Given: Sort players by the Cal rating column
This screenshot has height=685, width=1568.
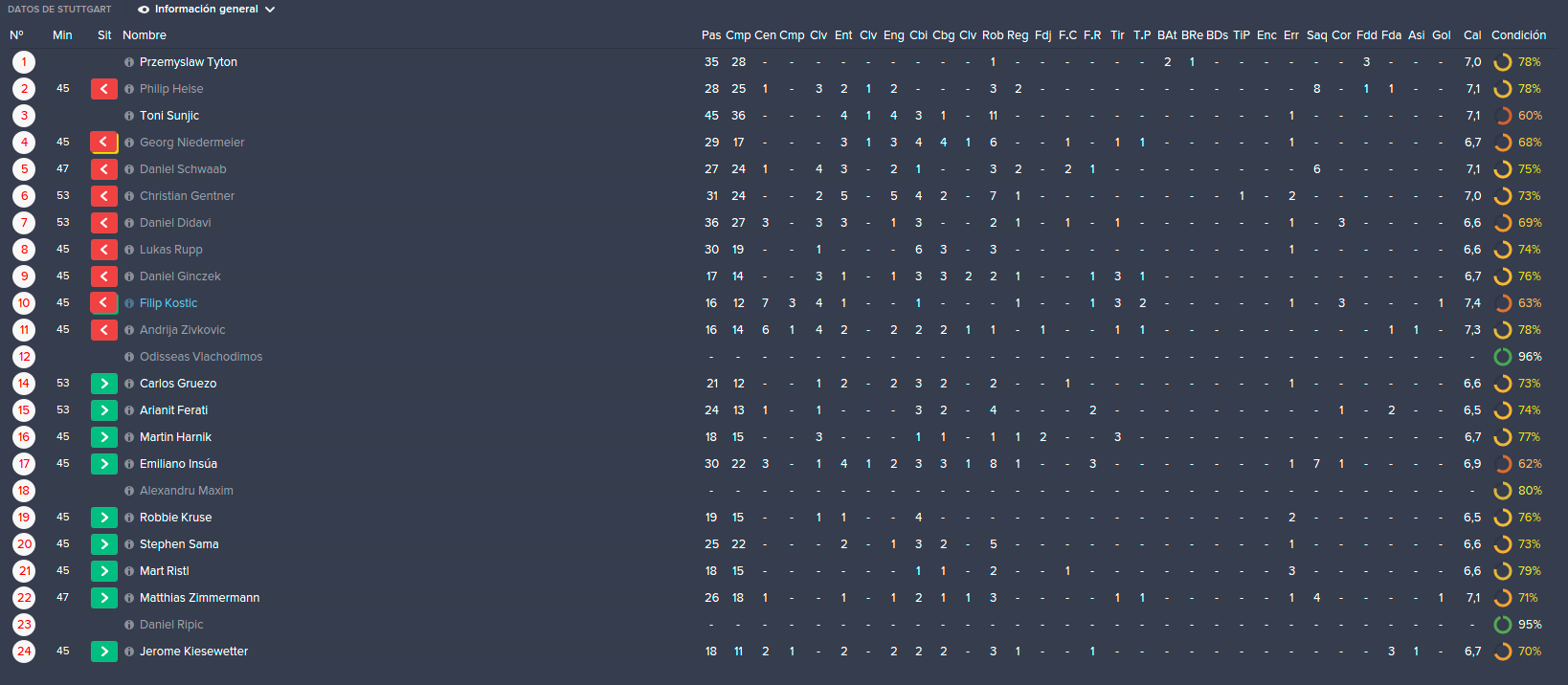Looking at the screenshot, I should coord(1472,35).
